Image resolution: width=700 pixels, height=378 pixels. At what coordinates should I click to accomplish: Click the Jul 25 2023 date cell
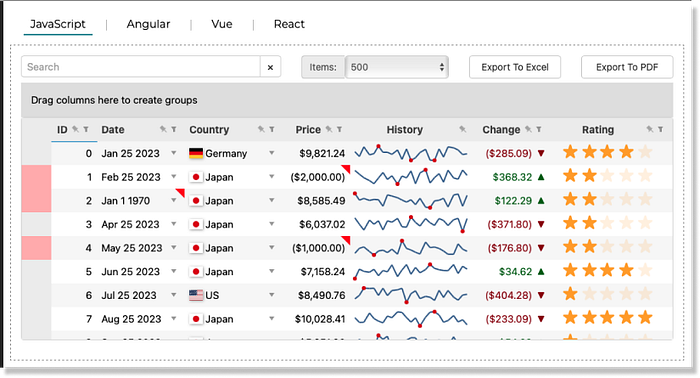pyautogui.click(x=129, y=295)
